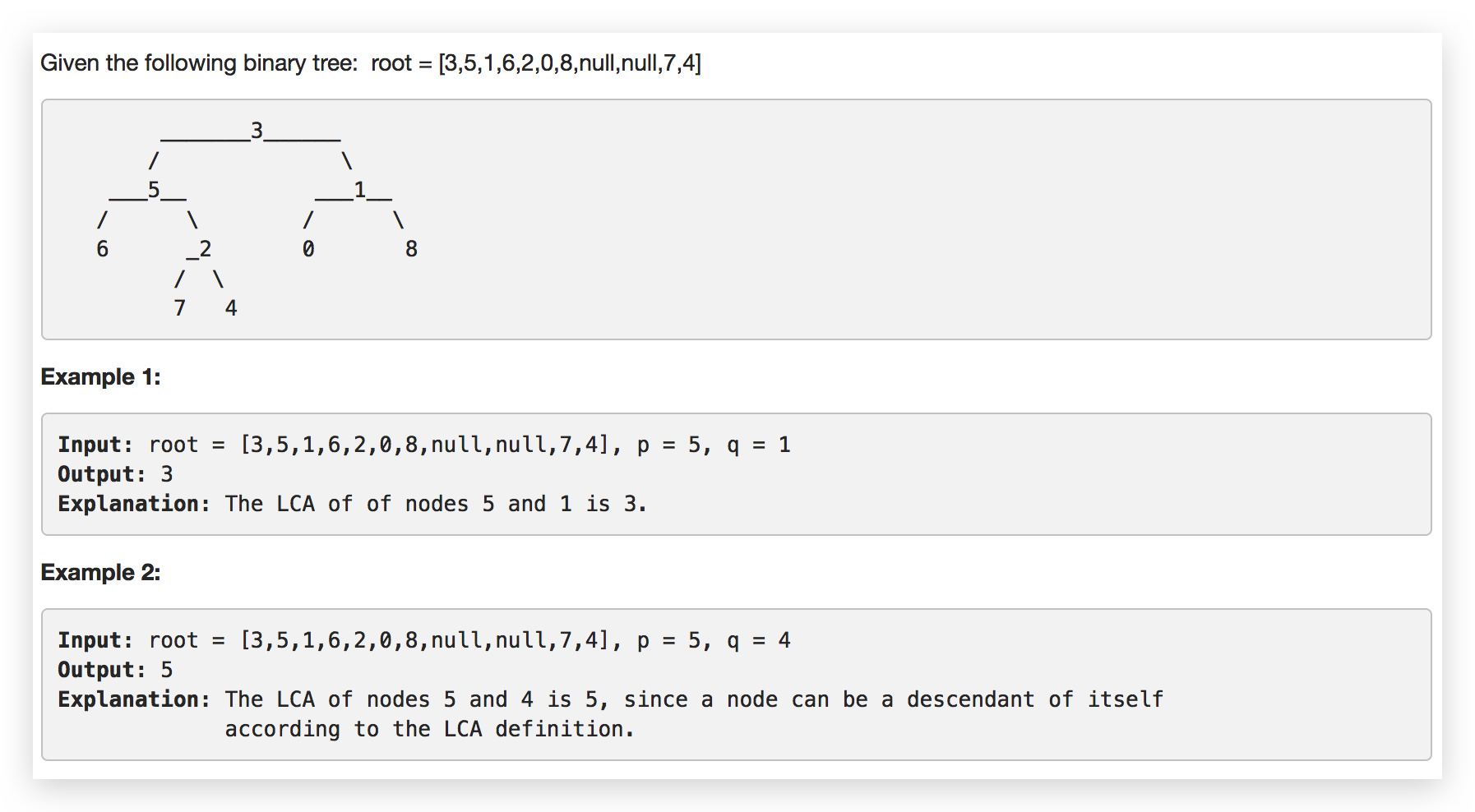Screen dimensions: 1475x812
Task: Click leaf node 0 in the tree
Action: coord(308,249)
